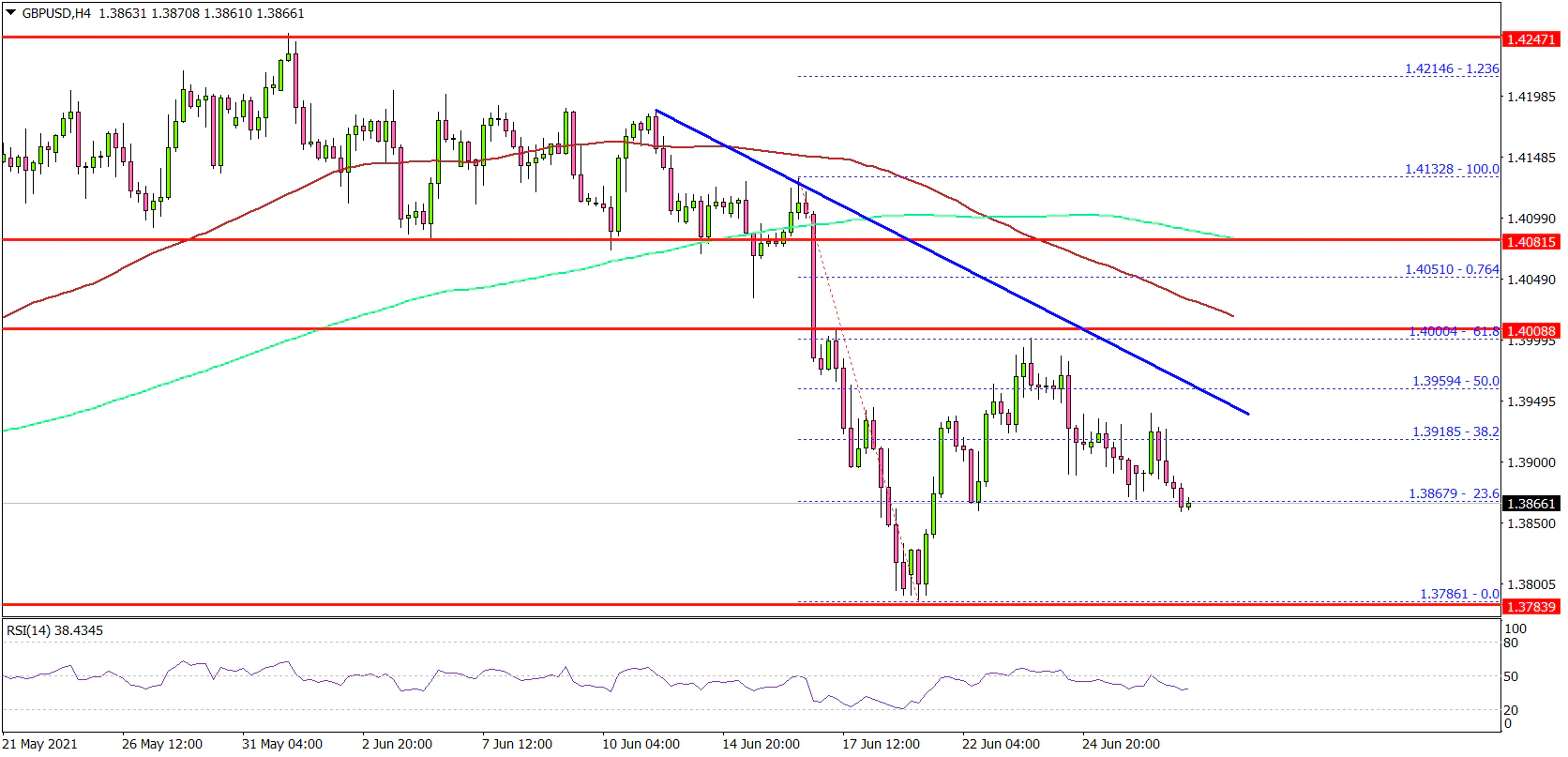Image resolution: width=1568 pixels, height=757 pixels.
Task: Select the 1.37861 - 0.0 Fibonacci label
Action: 1458,594
